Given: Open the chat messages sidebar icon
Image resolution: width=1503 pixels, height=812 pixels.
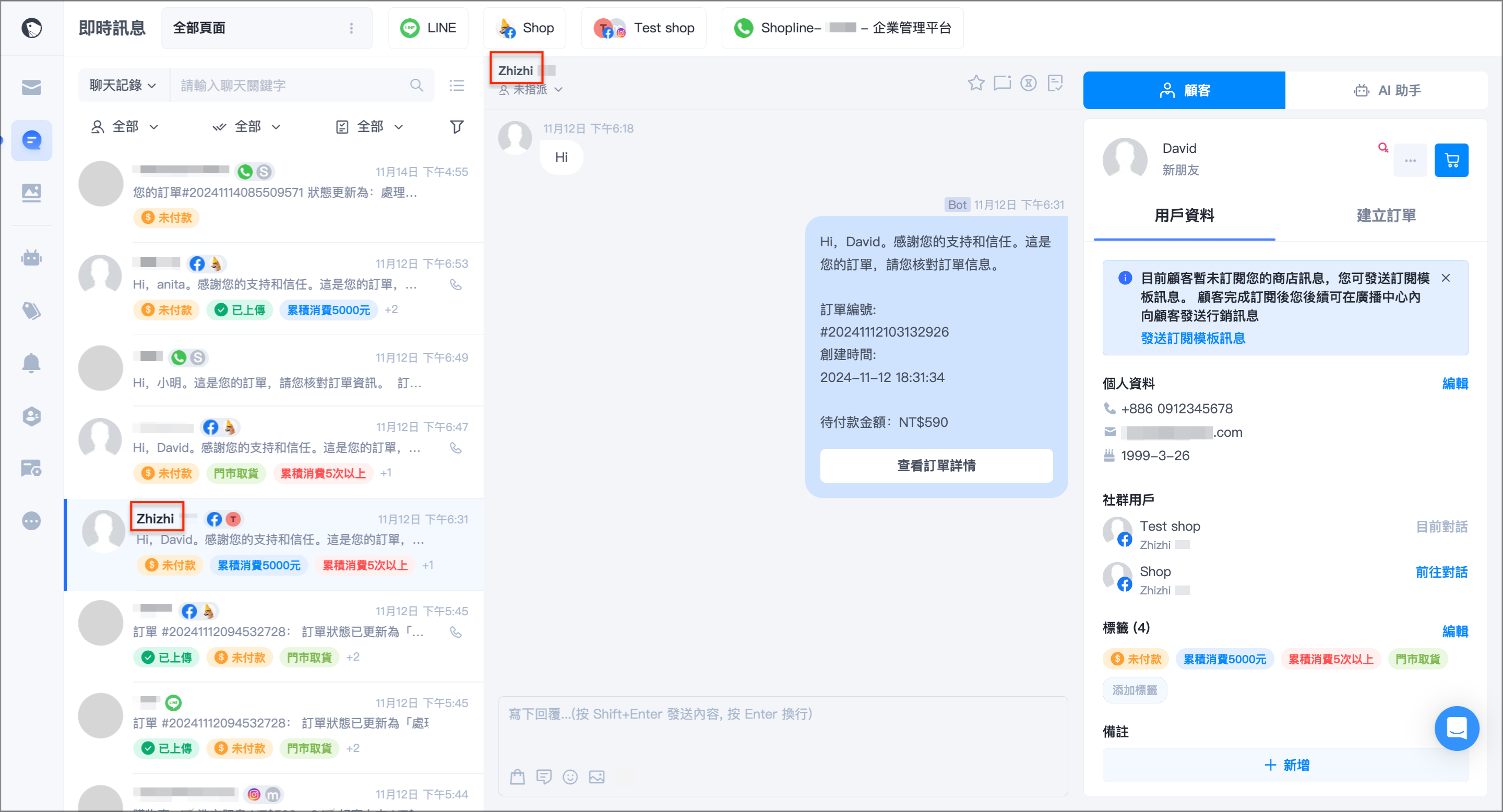Looking at the screenshot, I should (31, 140).
